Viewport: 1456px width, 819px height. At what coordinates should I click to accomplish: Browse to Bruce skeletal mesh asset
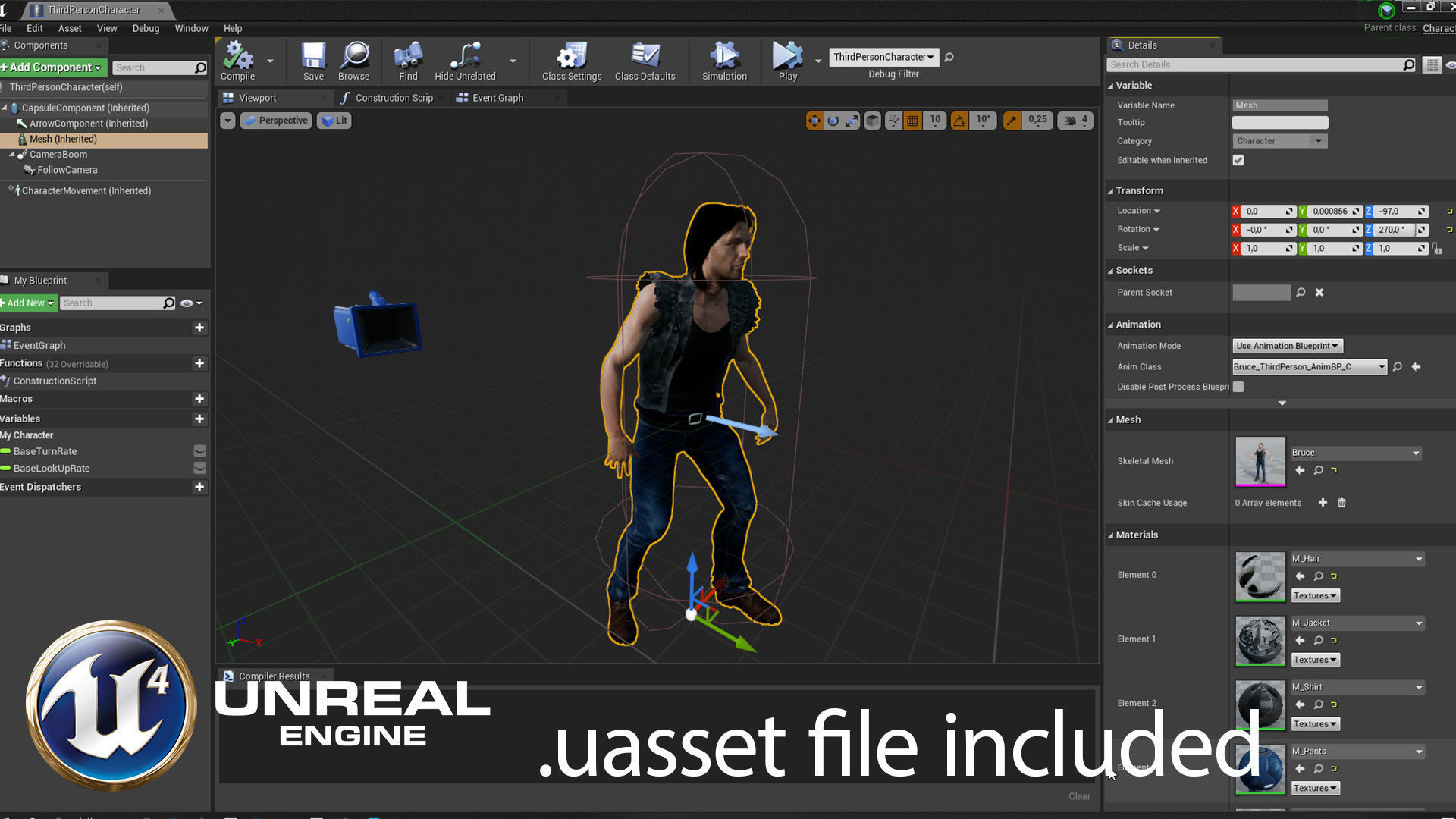[x=1319, y=470]
